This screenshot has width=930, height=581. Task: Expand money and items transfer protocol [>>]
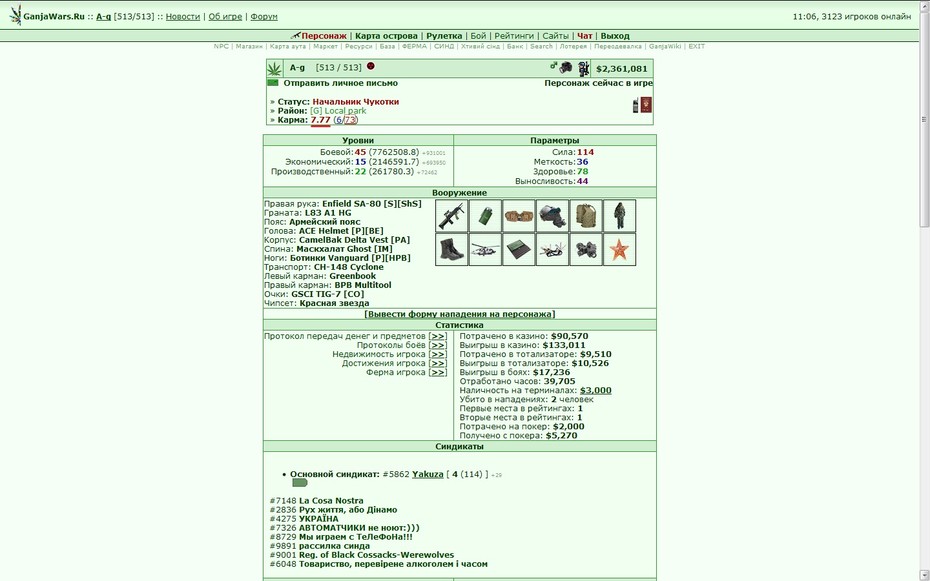coord(438,336)
